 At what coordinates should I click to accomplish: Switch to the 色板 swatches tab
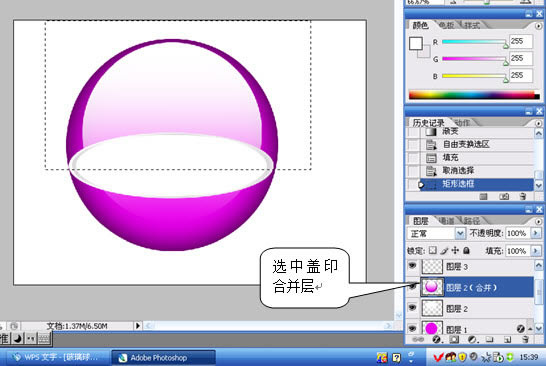[446, 25]
